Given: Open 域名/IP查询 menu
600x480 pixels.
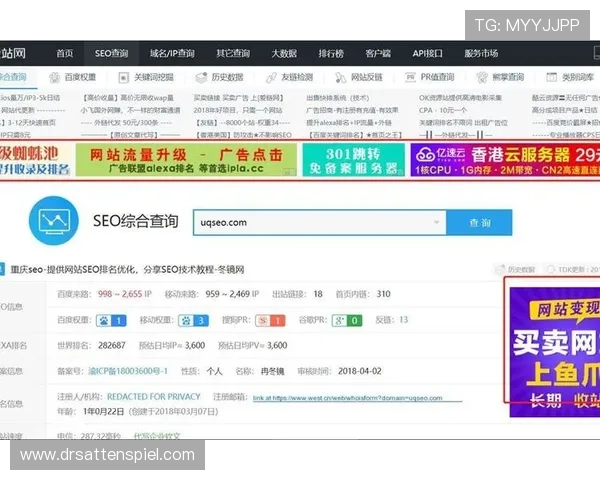Looking at the screenshot, I should [x=172, y=54].
